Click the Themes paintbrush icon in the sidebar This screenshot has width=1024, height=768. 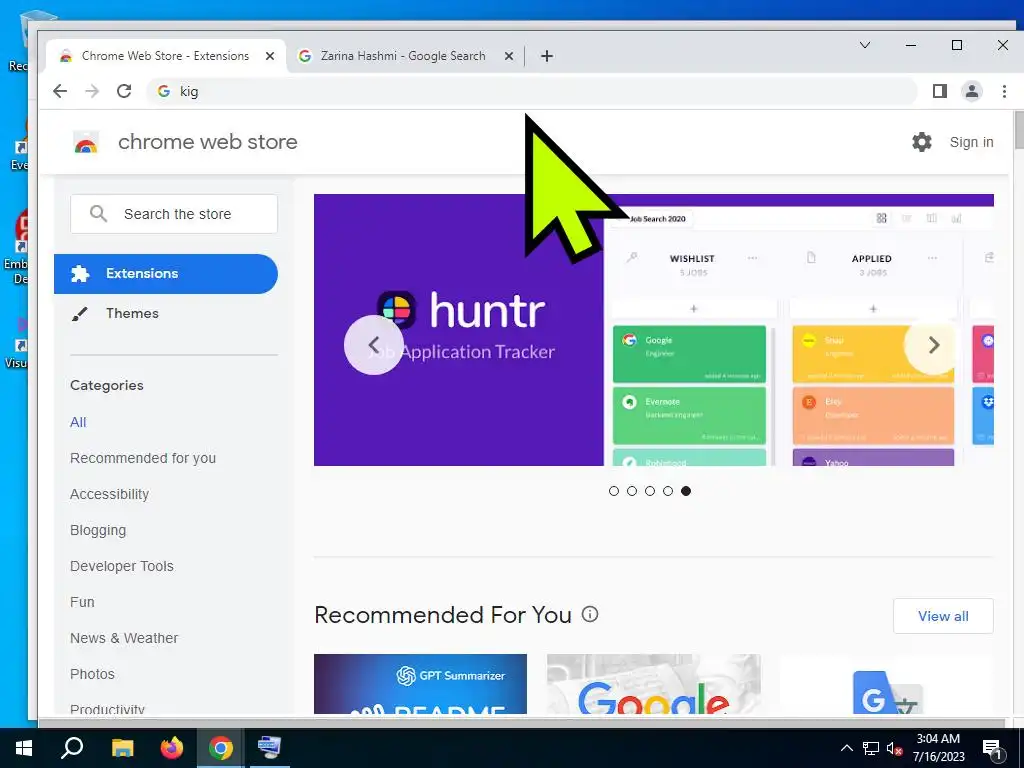(x=80, y=314)
